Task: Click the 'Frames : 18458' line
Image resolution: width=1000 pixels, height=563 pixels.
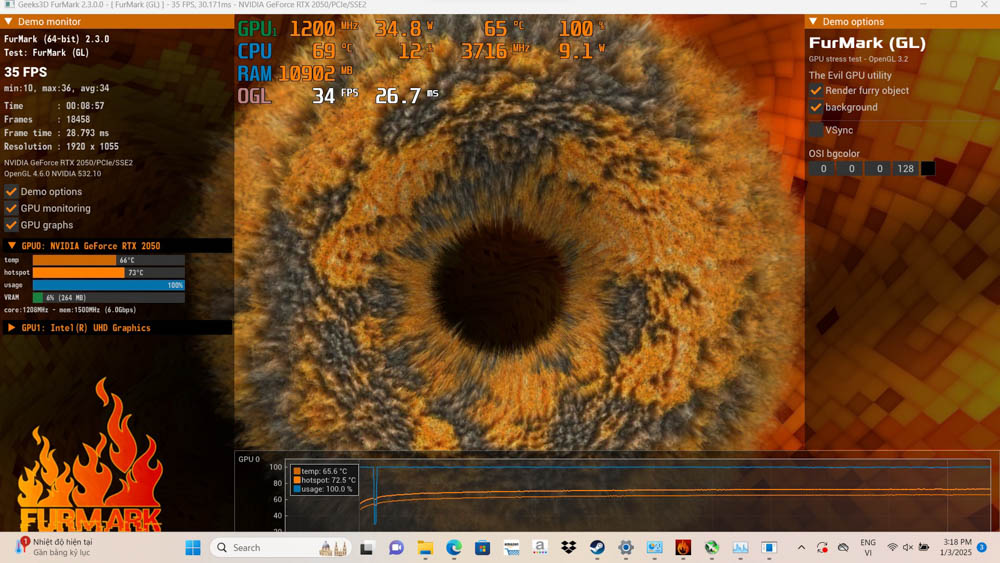Action: pyautogui.click(x=47, y=119)
